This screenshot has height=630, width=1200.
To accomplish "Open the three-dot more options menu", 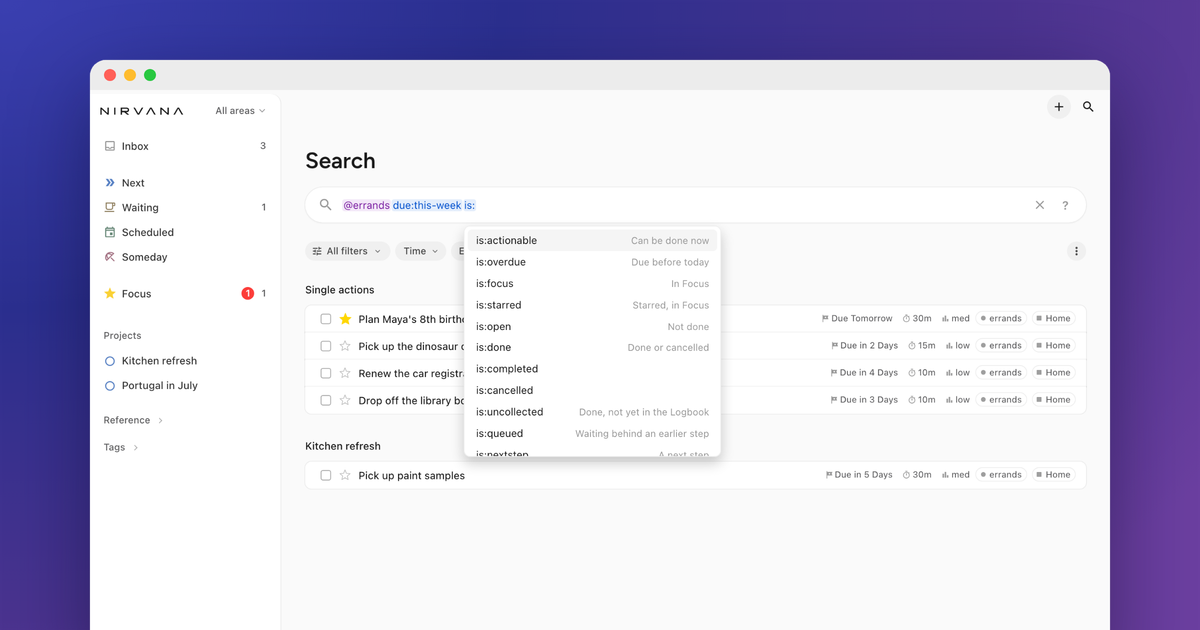I will (x=1076, y=251).
